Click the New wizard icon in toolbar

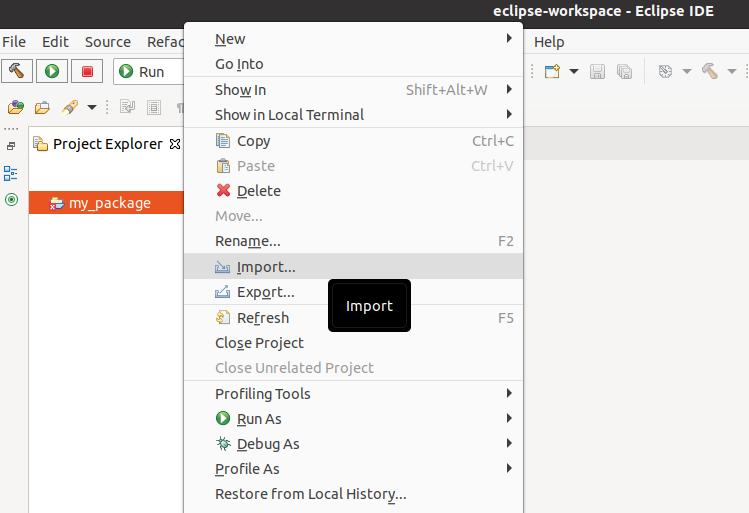552,71
